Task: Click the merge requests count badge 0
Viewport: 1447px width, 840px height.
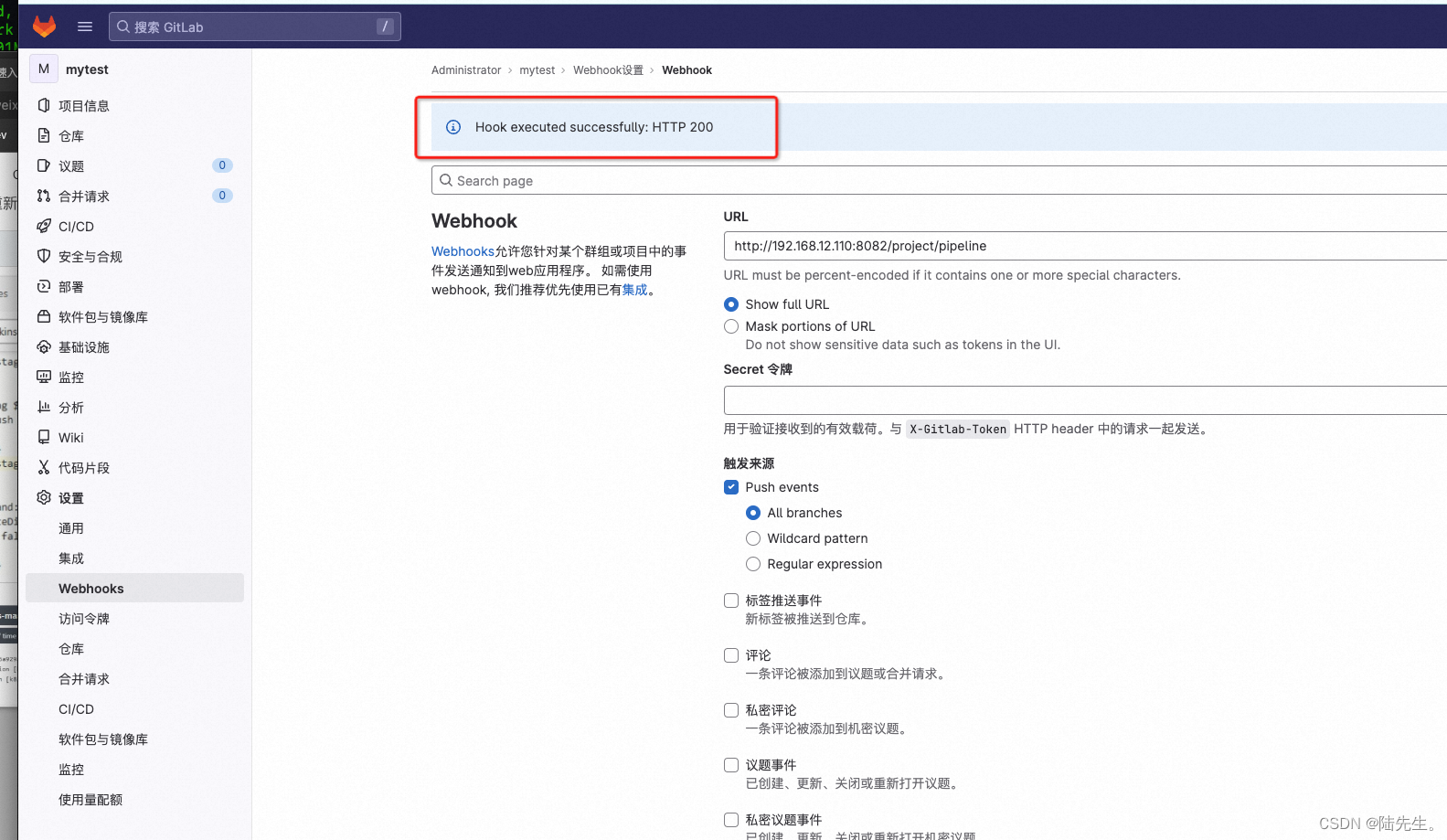Action: click(222, 196)
